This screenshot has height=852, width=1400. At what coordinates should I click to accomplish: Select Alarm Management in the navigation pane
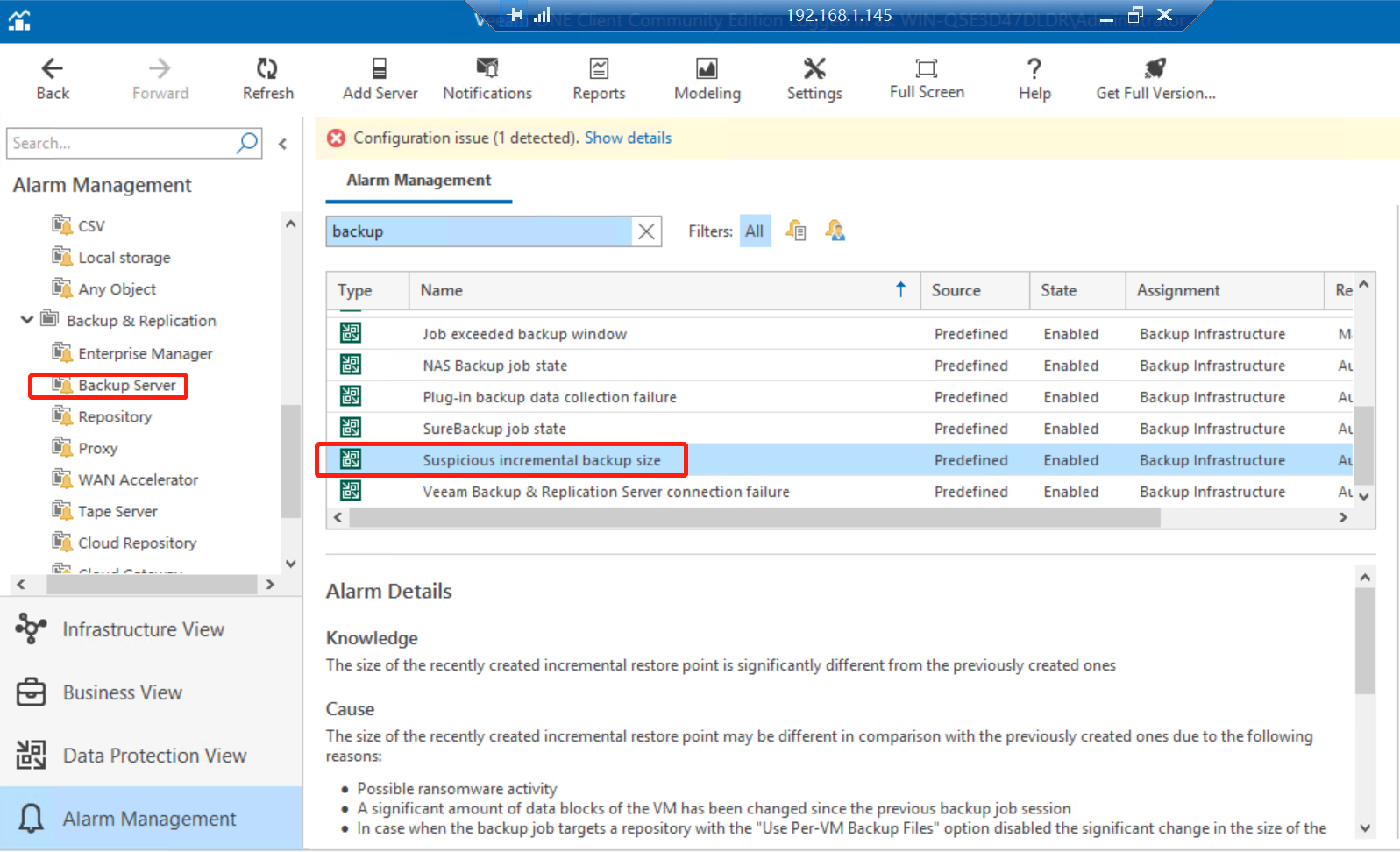151,818
